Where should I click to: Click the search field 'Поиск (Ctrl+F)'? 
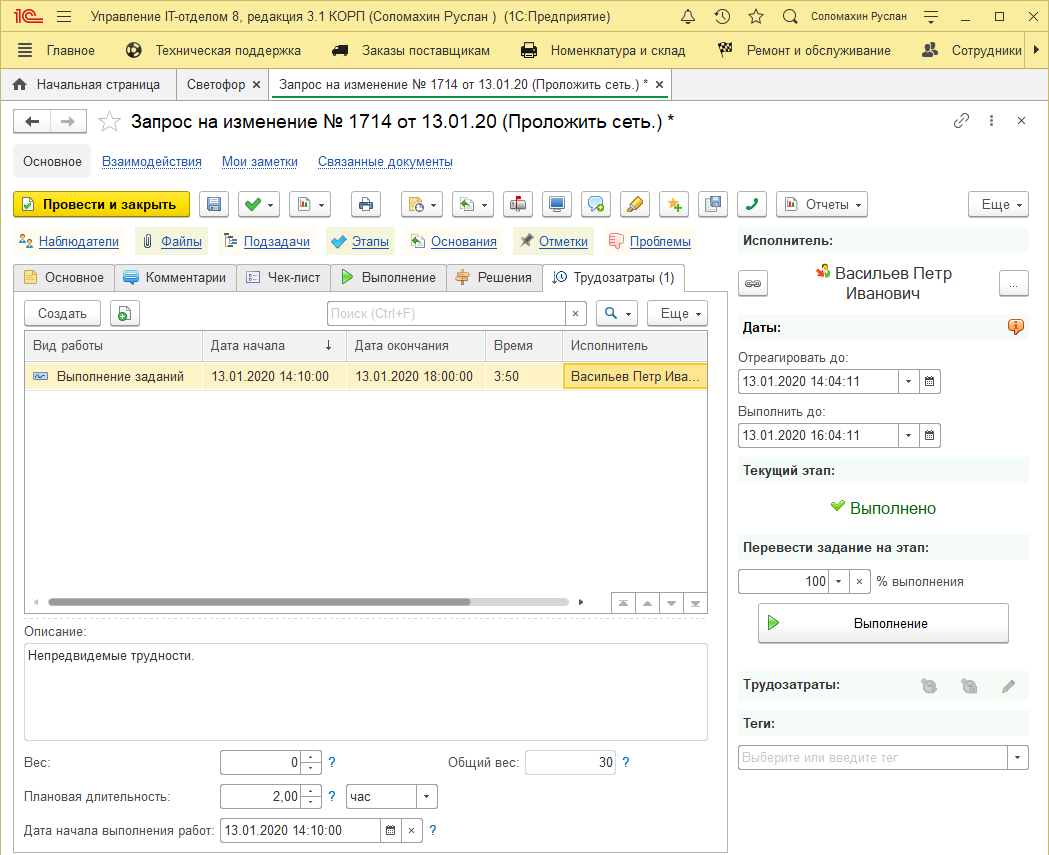click(x=448, y=313)
